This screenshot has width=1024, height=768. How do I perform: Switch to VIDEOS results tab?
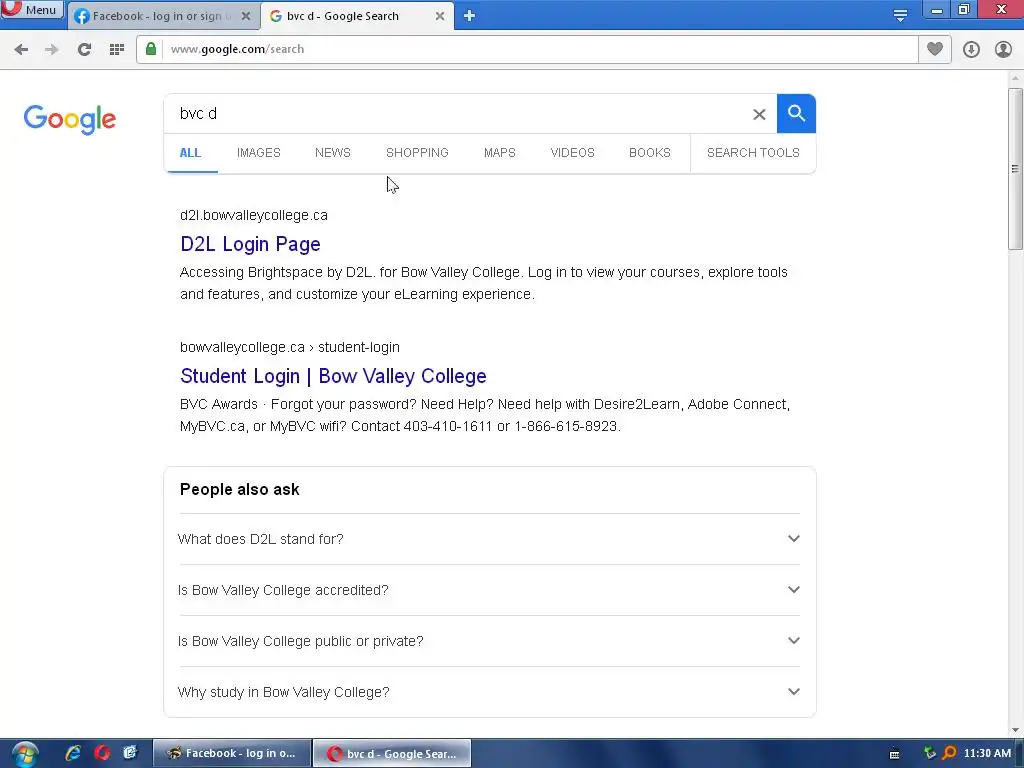[572, 153]
